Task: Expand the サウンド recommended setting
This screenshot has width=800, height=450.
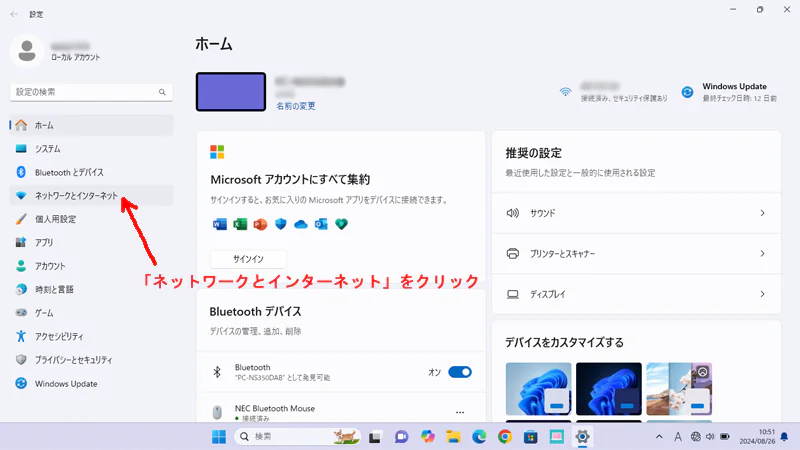Action: click(636, 213)
